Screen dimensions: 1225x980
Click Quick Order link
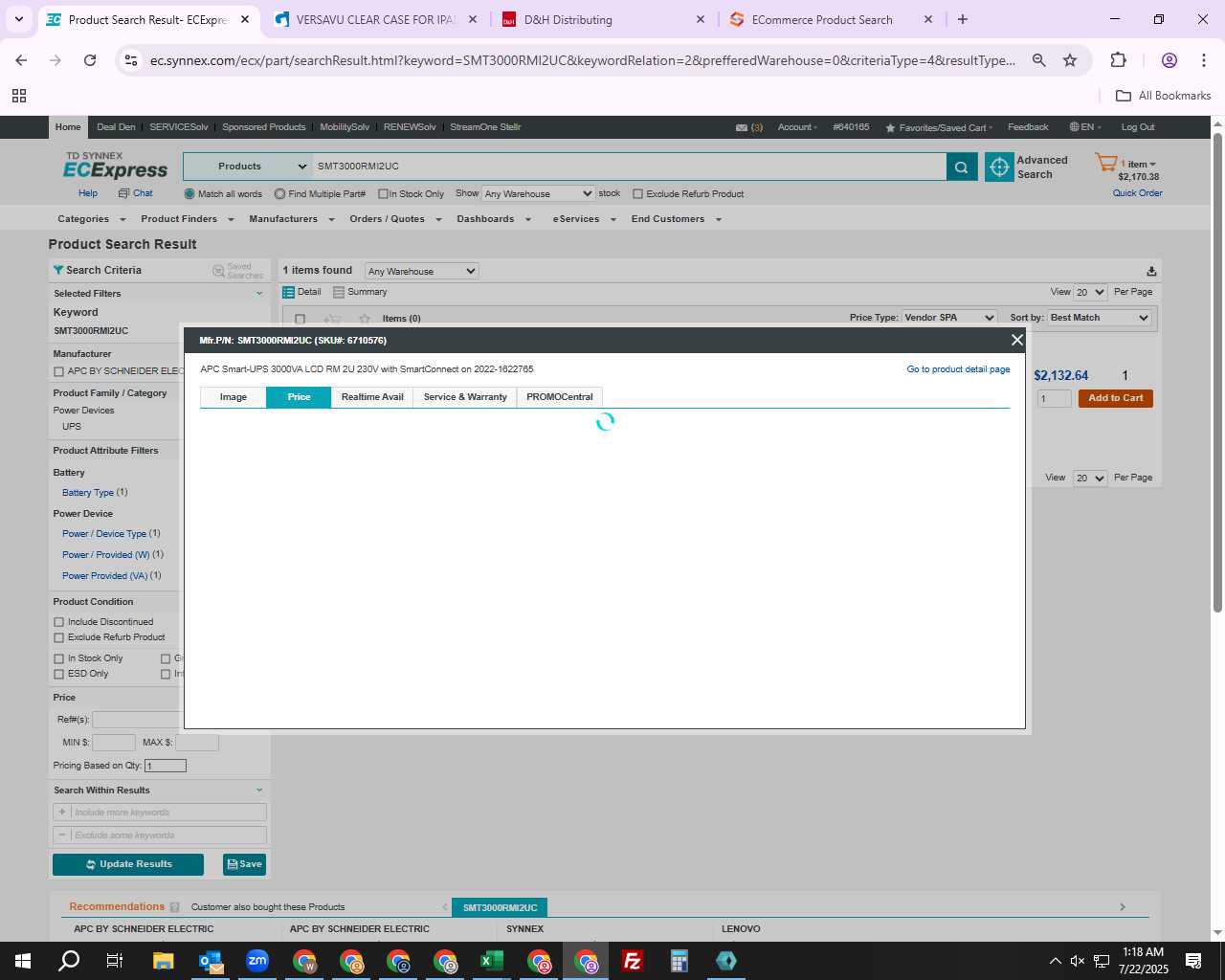click(1138, 193)
